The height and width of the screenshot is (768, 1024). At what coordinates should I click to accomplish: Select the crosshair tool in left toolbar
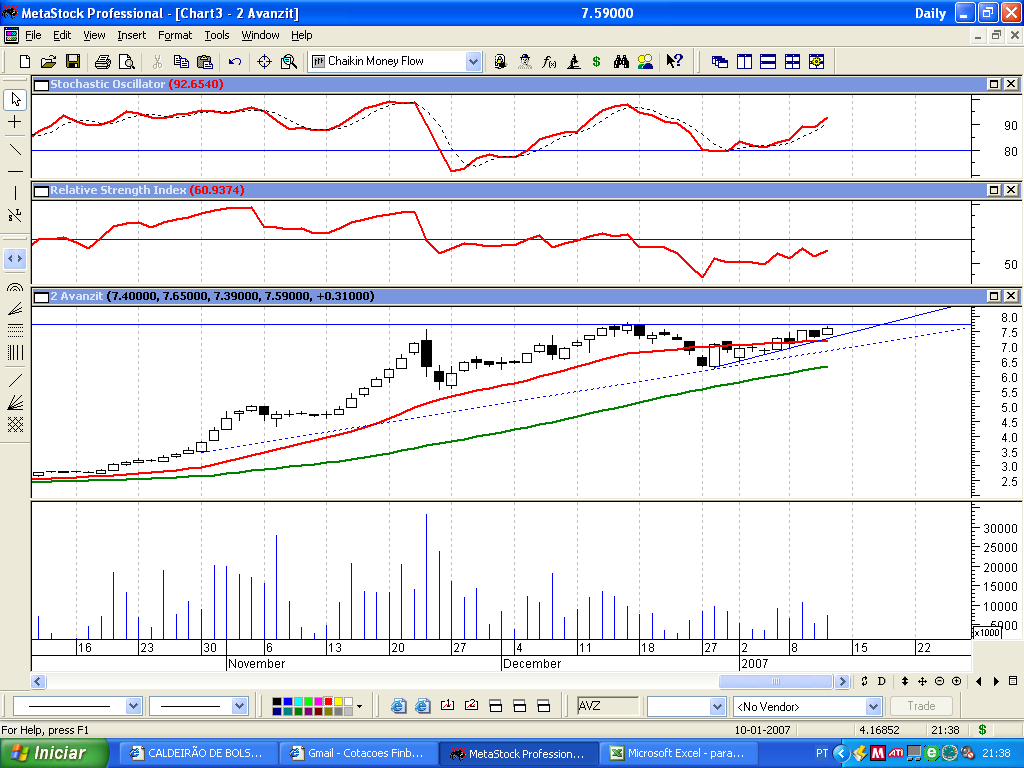tap(15, 122)
